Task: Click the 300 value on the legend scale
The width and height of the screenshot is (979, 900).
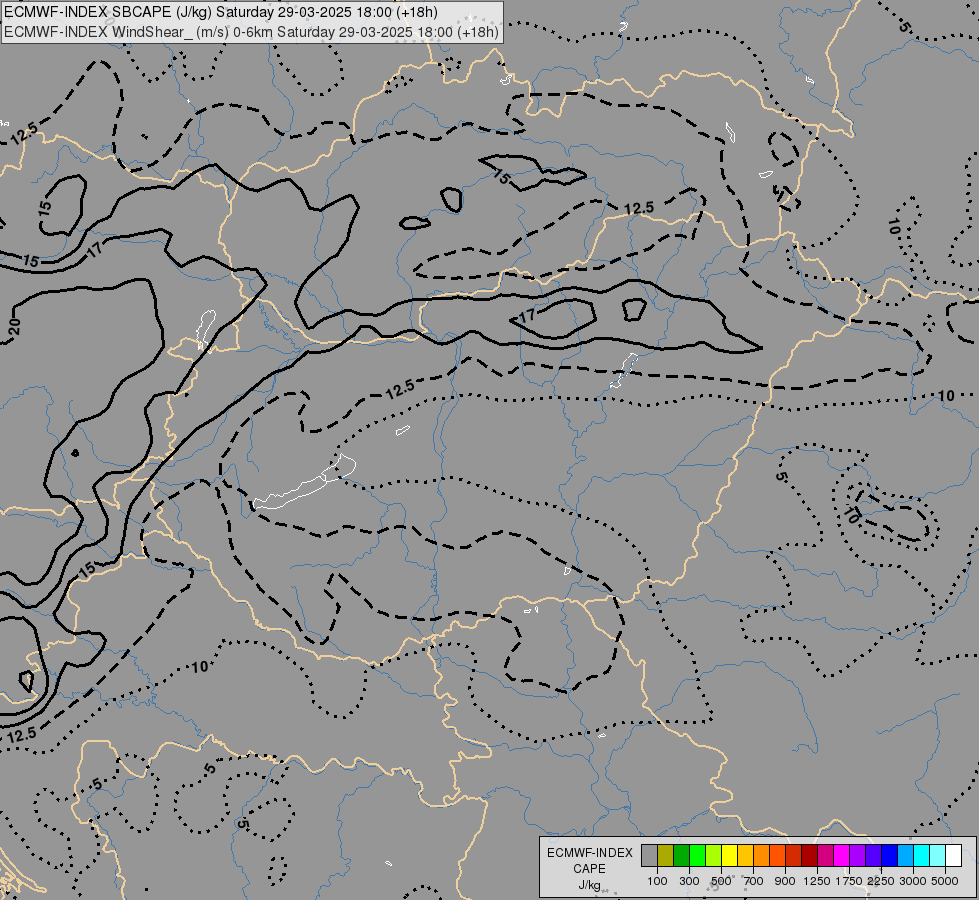Action: 689,881
